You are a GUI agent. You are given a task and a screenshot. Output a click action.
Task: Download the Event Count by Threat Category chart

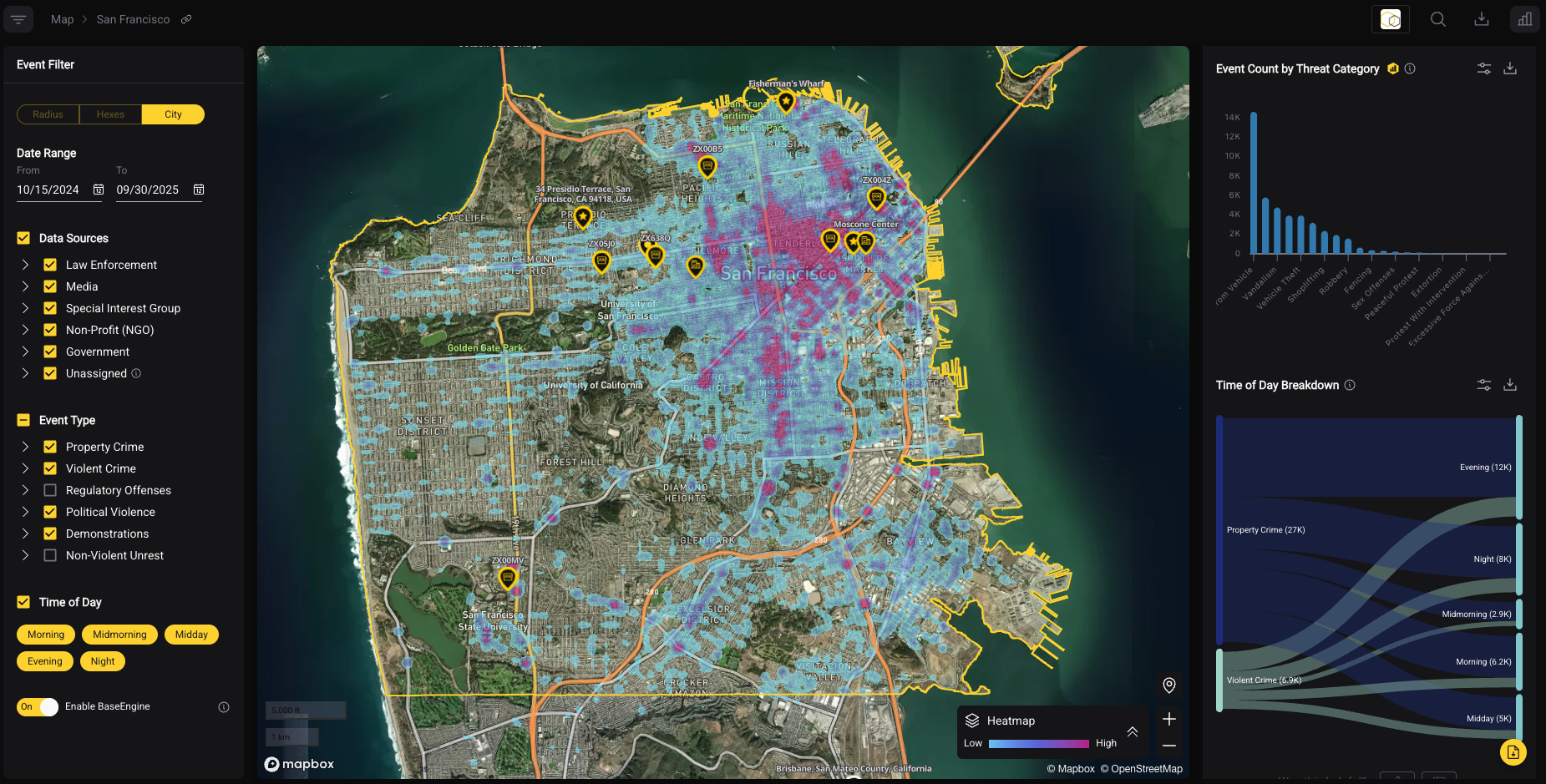pyautogui.click(x=1510, y=68)
